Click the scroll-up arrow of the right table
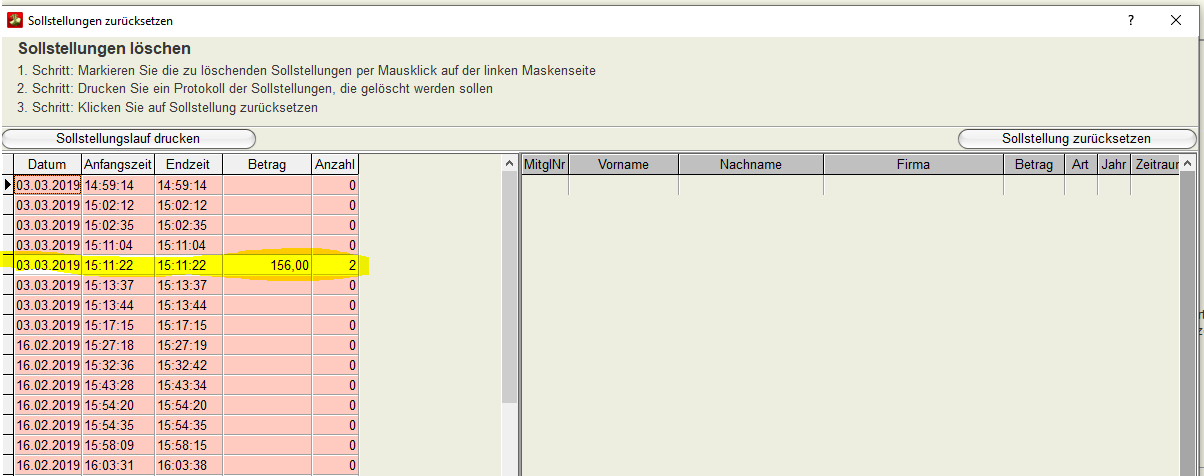 point(1187,164)
